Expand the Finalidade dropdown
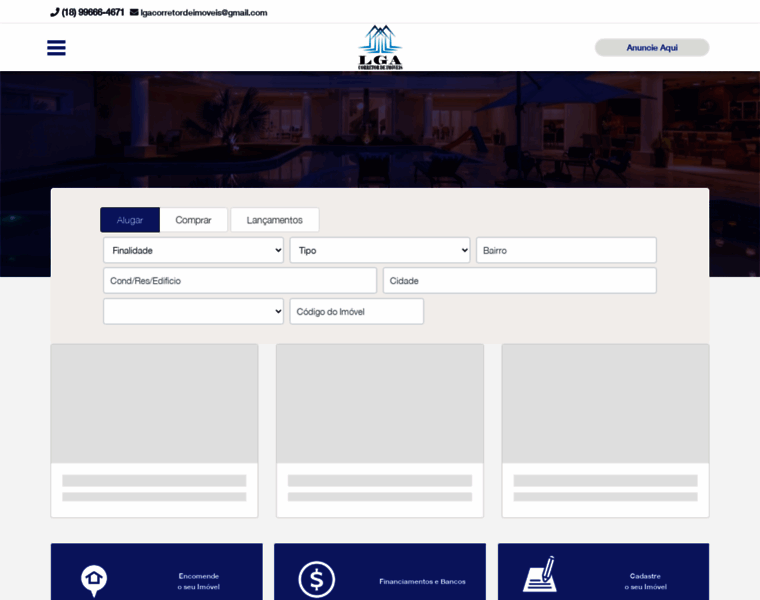 pyautogui.click(x=193, y=250)
